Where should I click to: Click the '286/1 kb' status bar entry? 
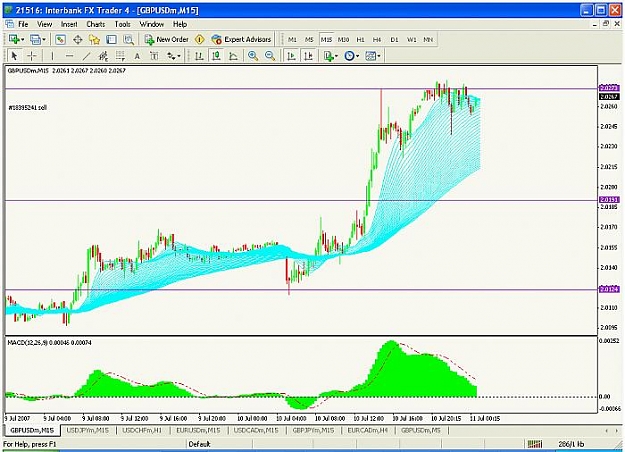coord(571,444)
